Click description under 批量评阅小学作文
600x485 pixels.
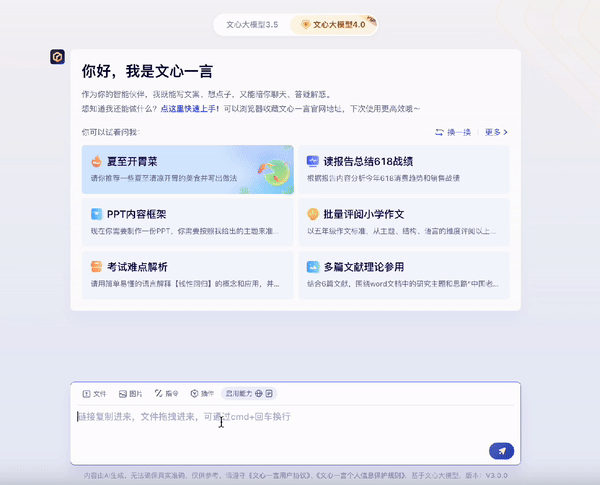click(x=401, y=231)
